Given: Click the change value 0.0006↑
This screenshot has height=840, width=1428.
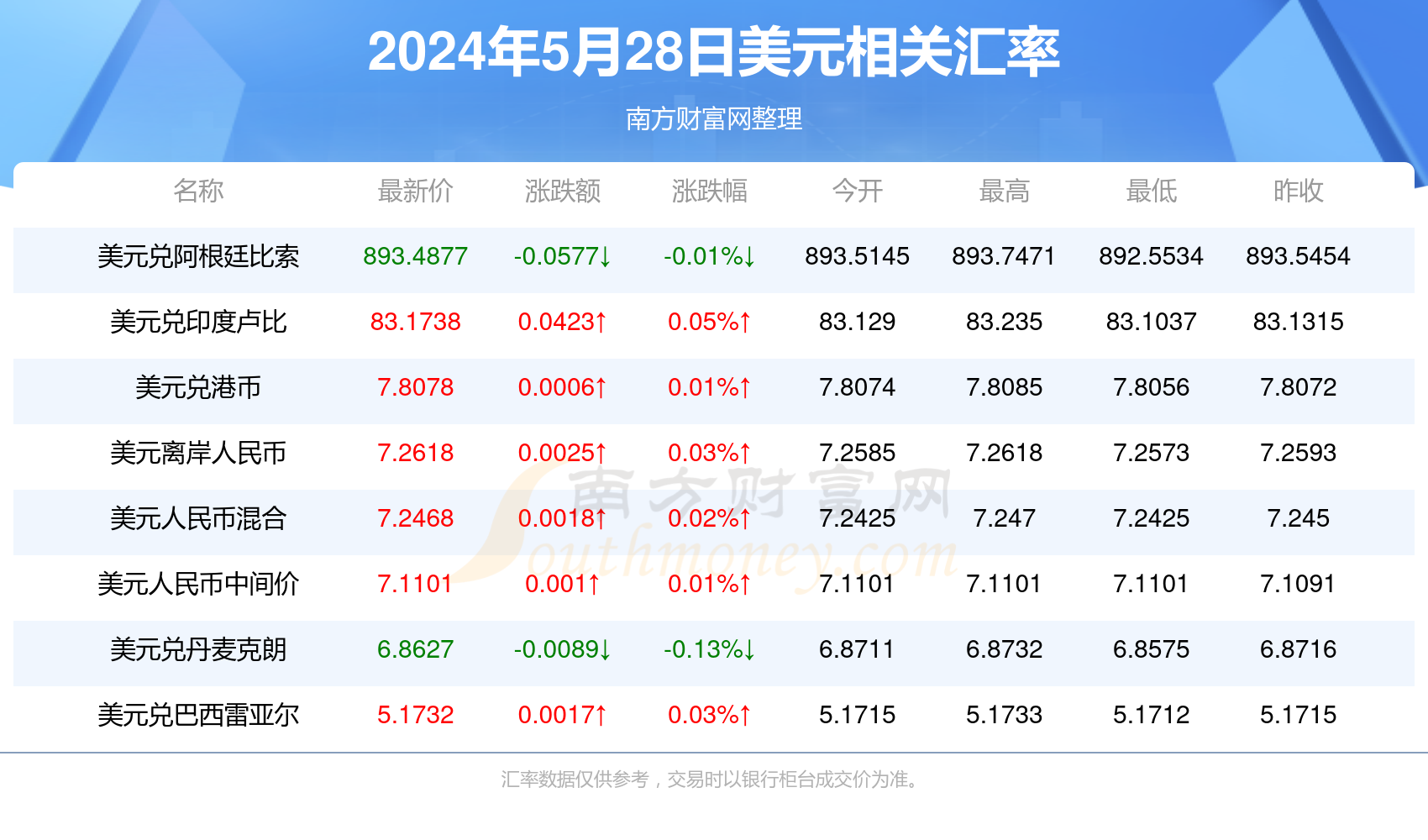Looking at the screenshot, I should pyautogui.click(x=563, y=387).
